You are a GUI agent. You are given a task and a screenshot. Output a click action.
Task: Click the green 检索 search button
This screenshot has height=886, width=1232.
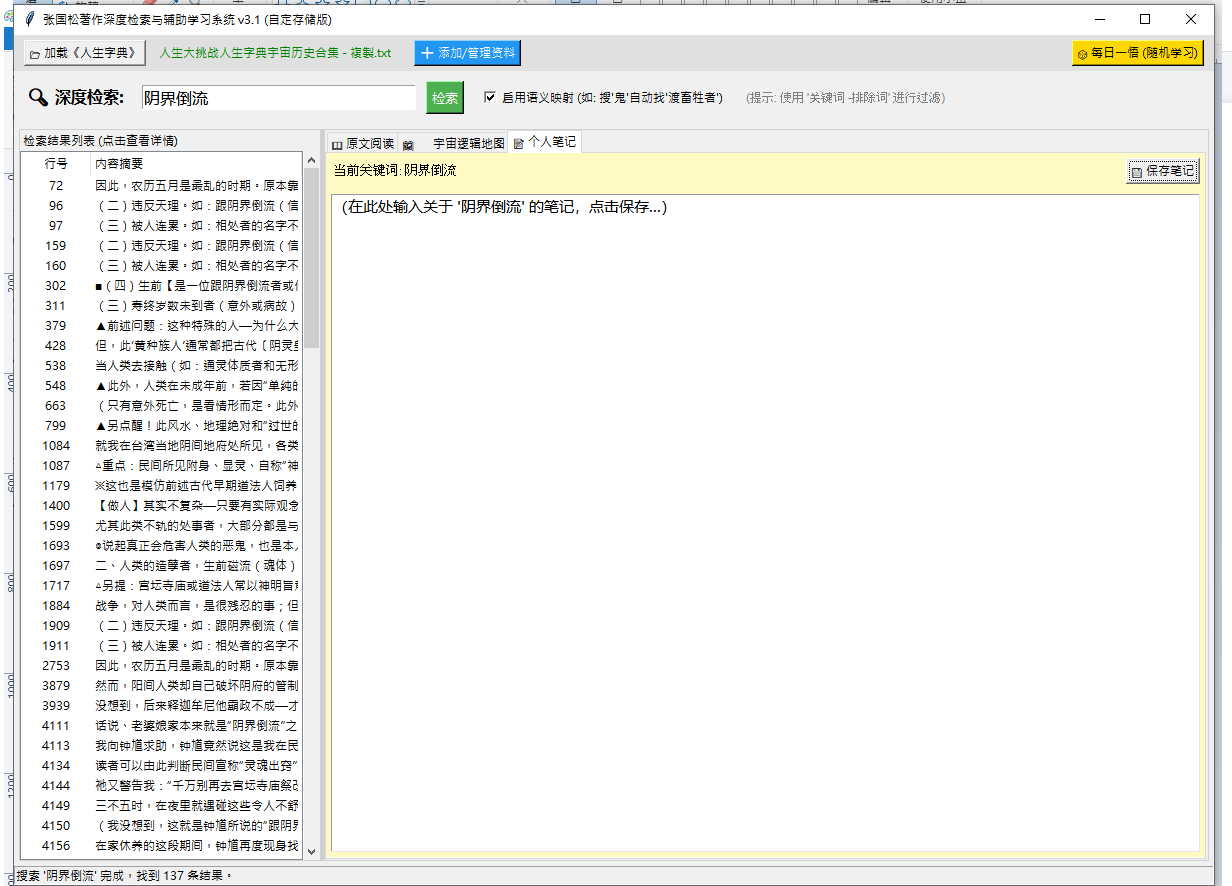(x=445, y=97)
